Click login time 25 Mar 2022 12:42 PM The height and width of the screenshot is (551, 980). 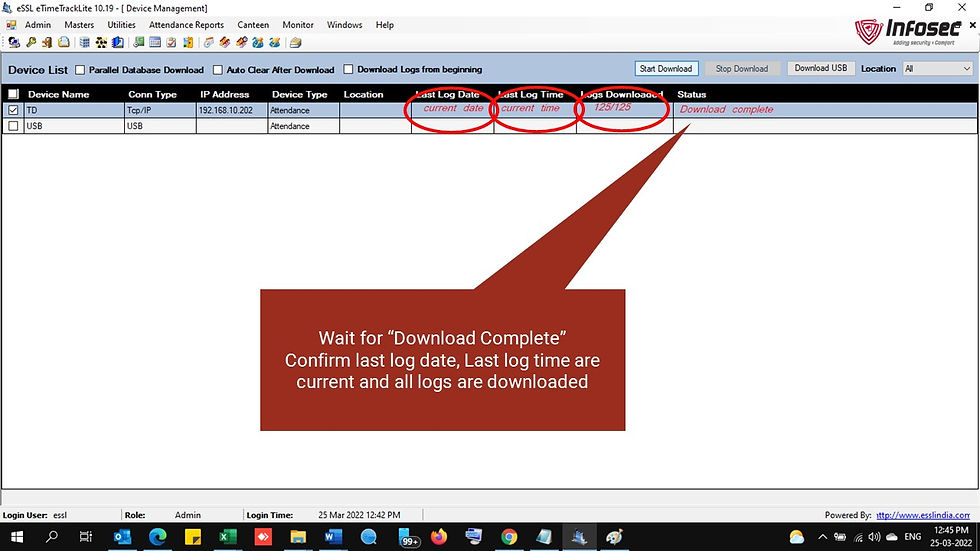(x=359, y=515)
